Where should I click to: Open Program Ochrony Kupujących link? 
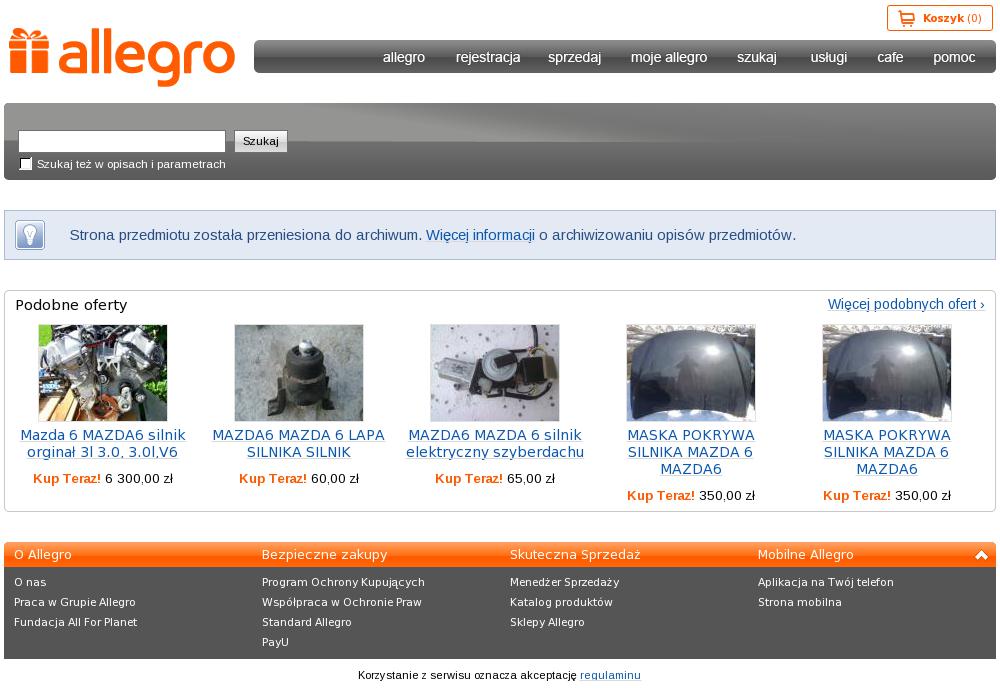[x=343, y=582]
